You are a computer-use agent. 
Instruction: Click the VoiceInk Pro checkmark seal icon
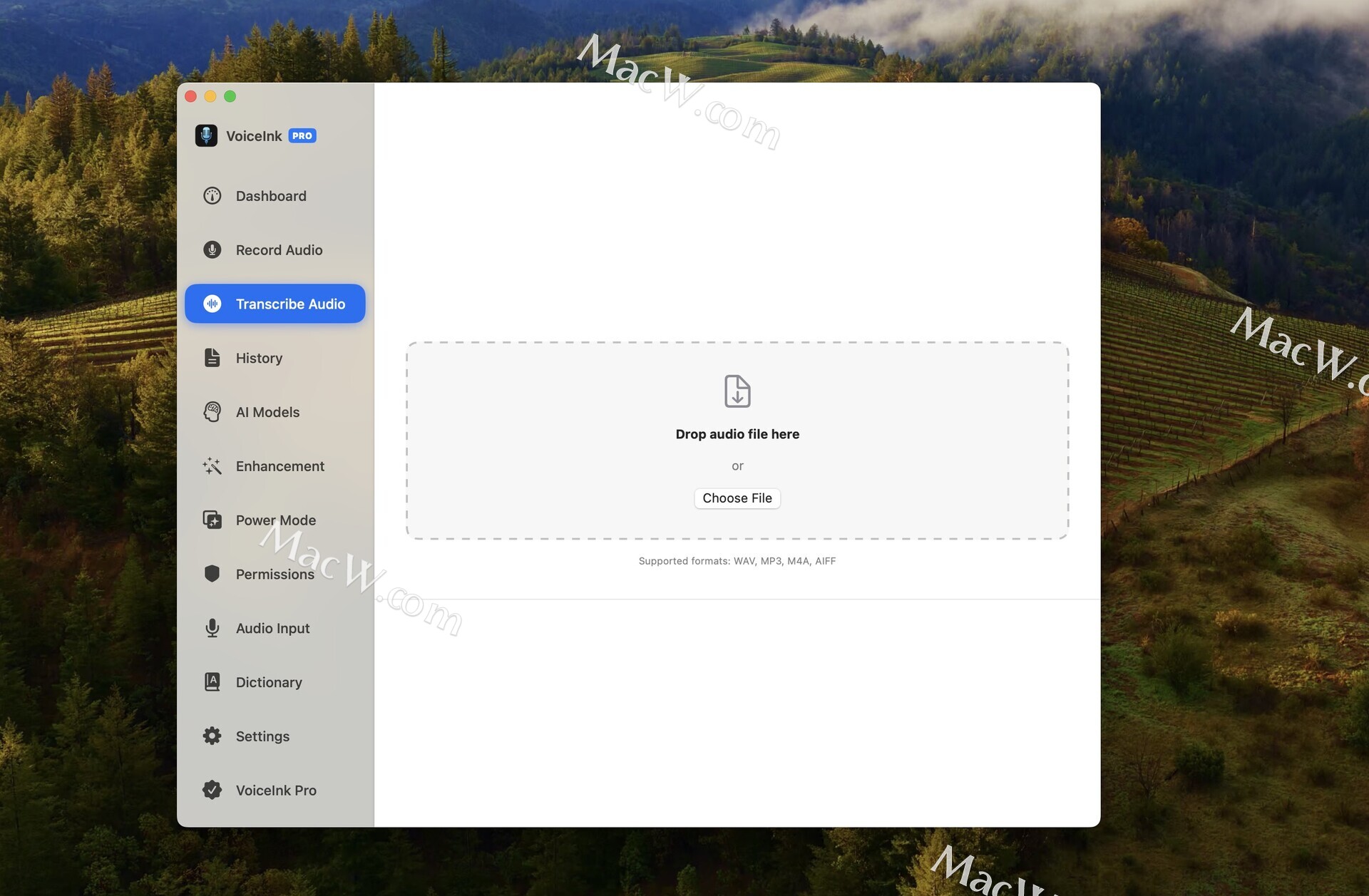[x=212, y=790]
